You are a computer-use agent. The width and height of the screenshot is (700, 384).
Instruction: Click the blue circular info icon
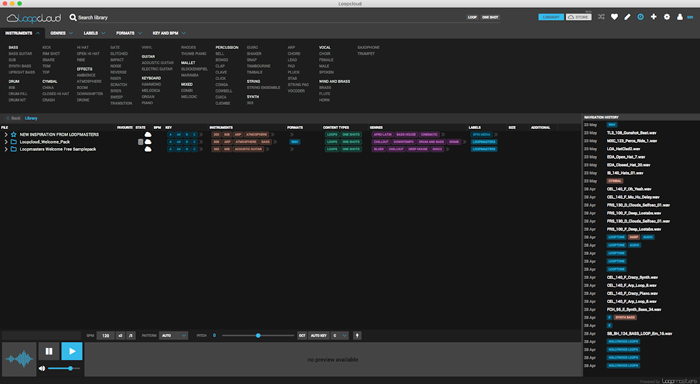pos(640,17)
